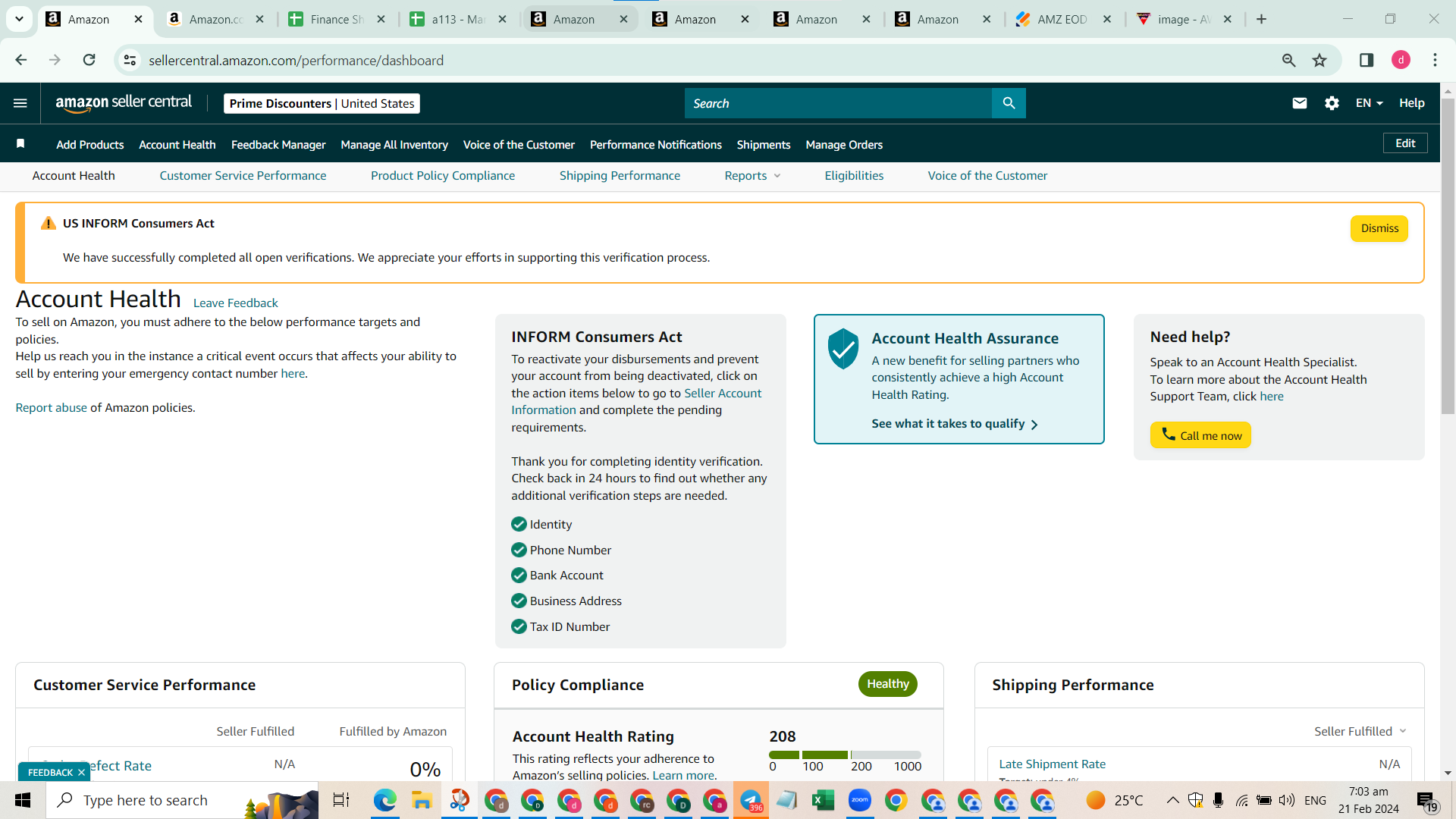Go back to the previous page
Image resolution: width=1456 pixels, height=819 pixels.
pos(21,60)
